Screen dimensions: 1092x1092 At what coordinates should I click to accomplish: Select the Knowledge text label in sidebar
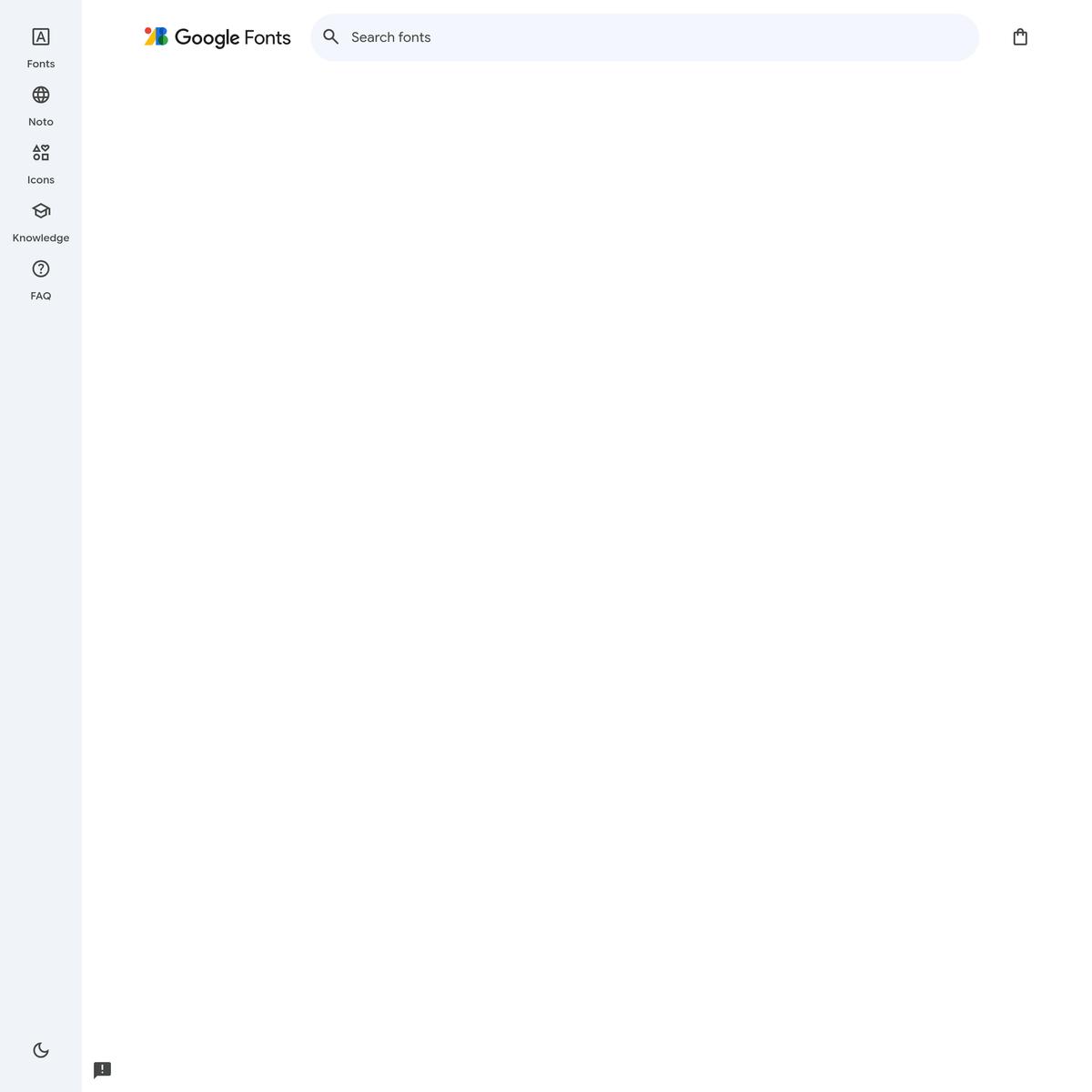(x=41, y=238)
